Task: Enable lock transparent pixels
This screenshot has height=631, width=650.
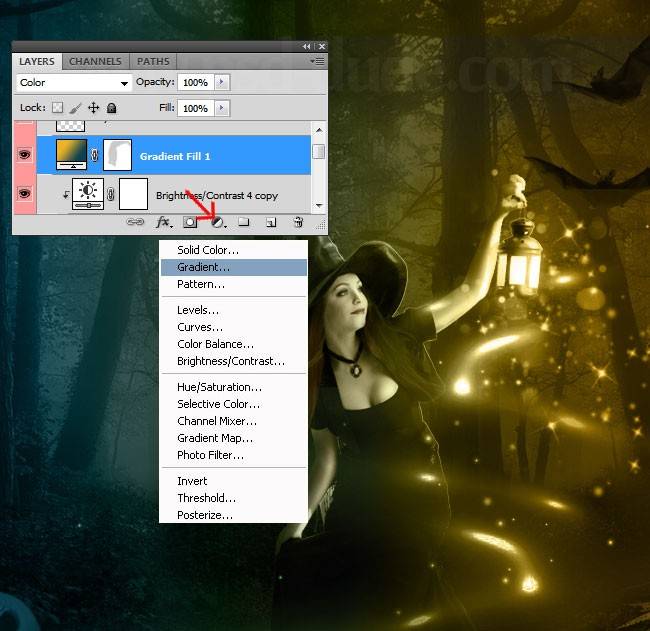Action: pyautogui.click(x=58, y=108)
